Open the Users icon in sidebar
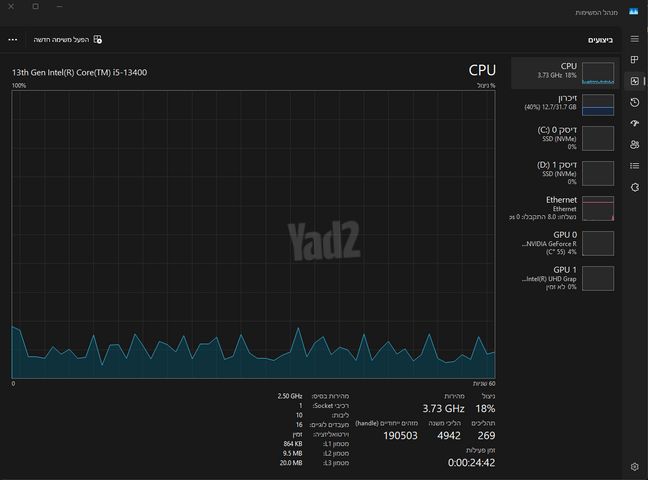Screen dimensions: 648x480 click(x=635, y=144)
